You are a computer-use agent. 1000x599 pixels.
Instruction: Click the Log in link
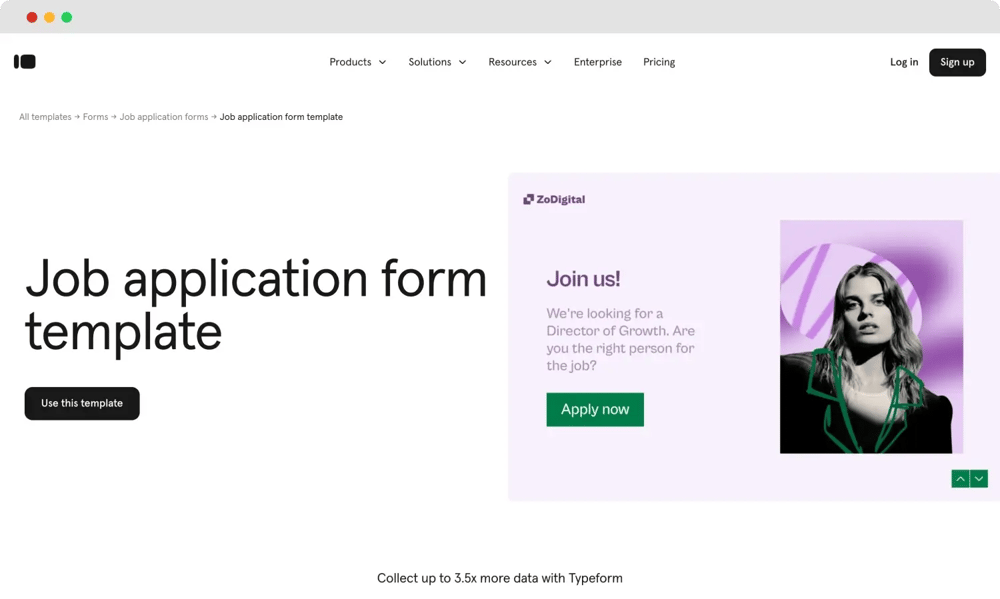[x=903, y=61]
